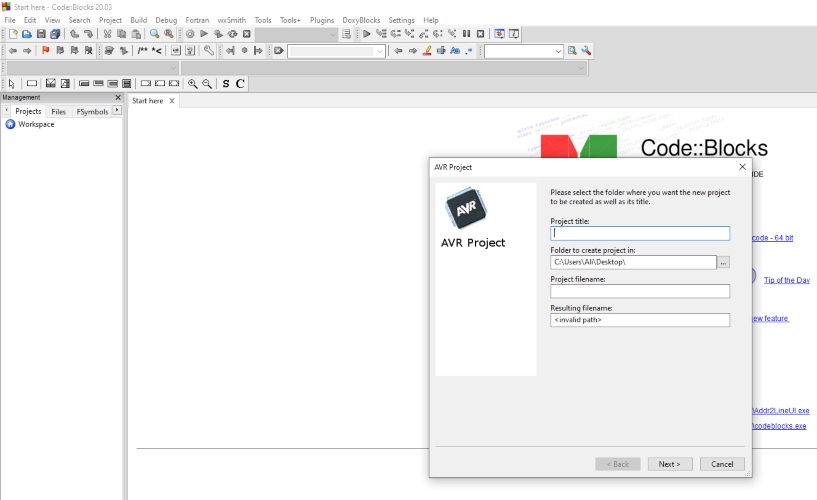Open the File menu
This screenshot has height=500, width=817.
pos(10,20)
